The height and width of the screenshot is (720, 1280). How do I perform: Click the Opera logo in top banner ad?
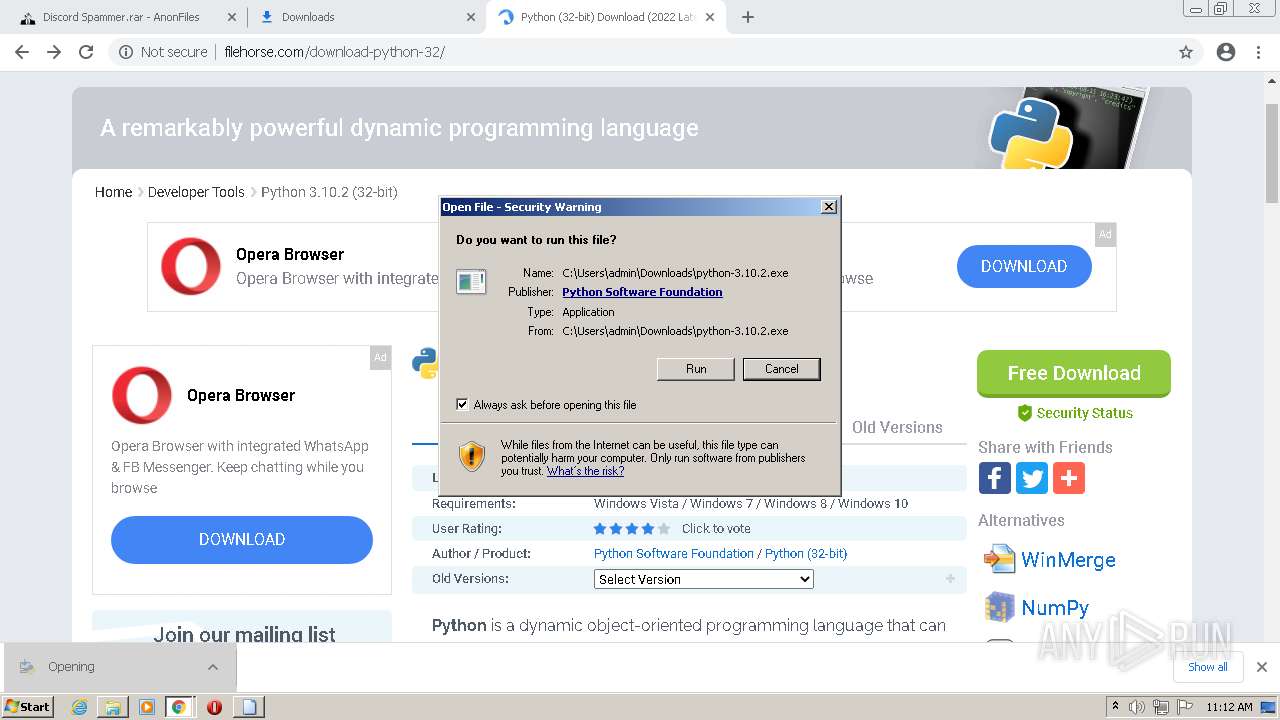(x=191, y=266)
